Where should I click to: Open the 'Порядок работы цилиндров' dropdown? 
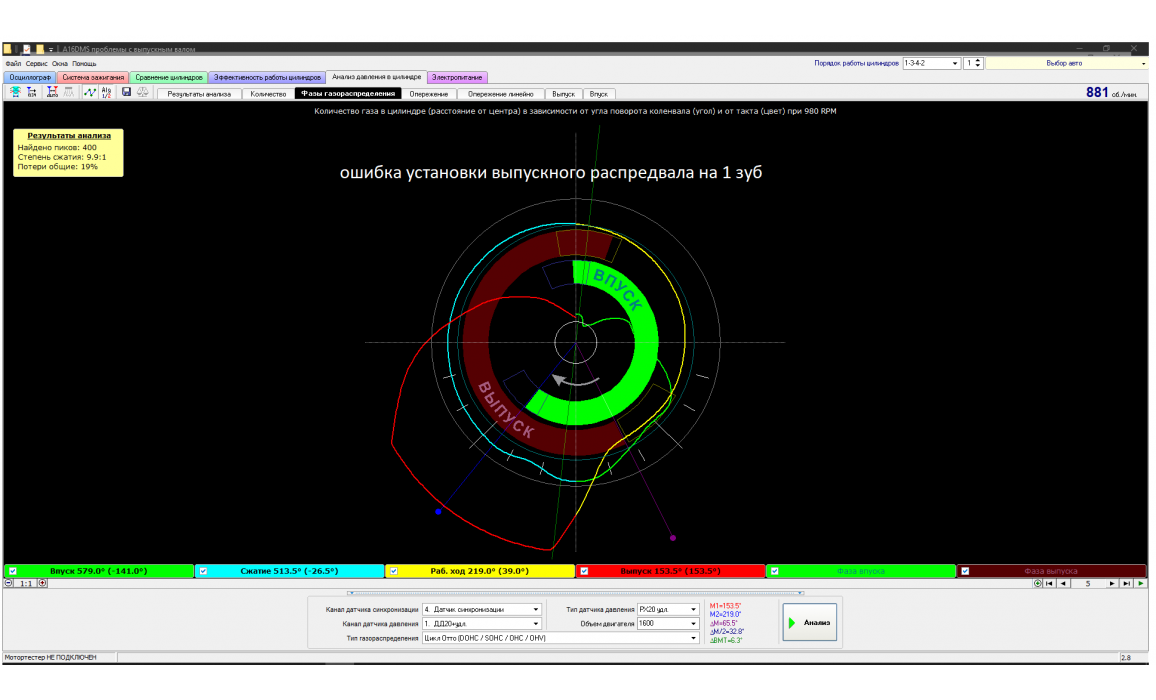[954, 63]
